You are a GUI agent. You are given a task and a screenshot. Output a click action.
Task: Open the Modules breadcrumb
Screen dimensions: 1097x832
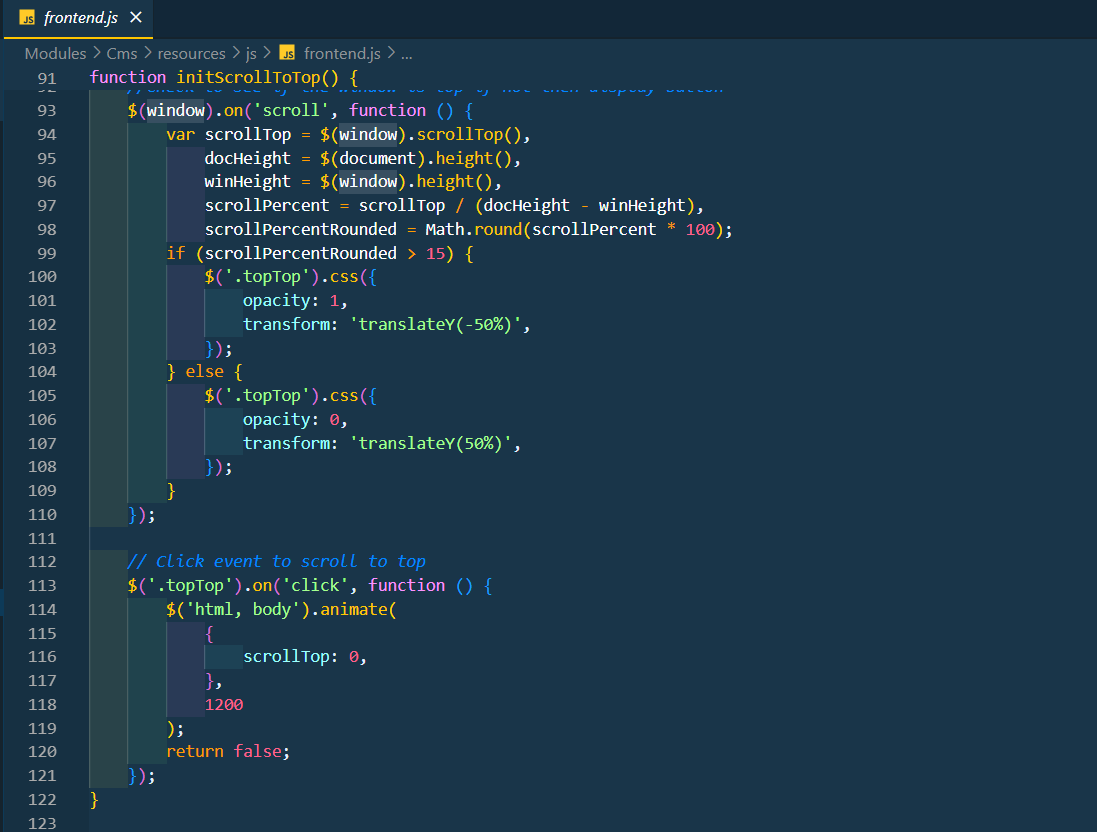click(55, 54)
